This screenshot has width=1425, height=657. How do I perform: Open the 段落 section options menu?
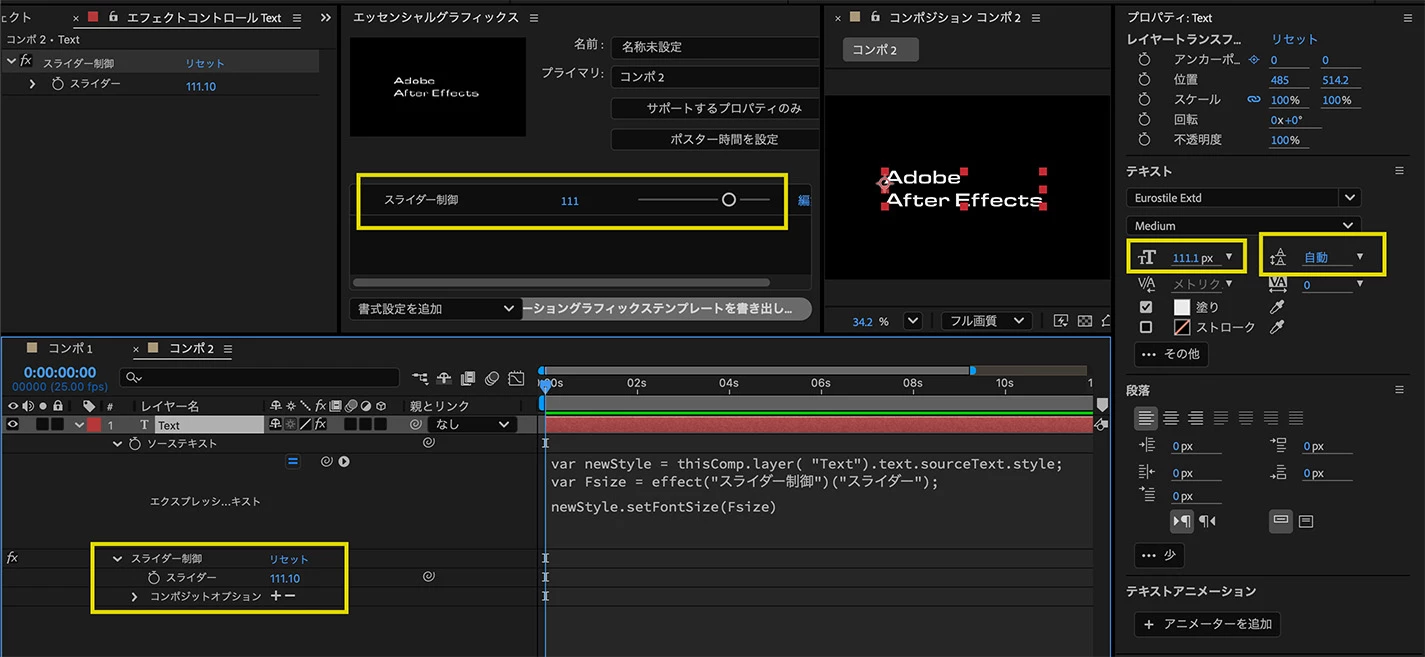1400,390
